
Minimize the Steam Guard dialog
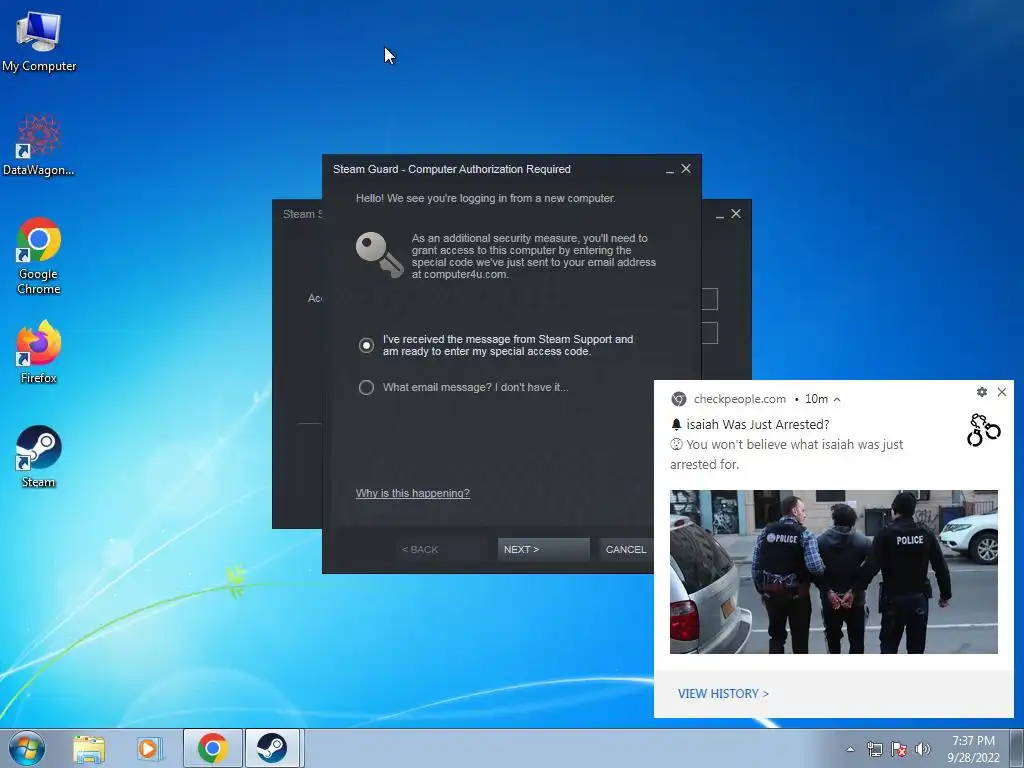(669, 169)
